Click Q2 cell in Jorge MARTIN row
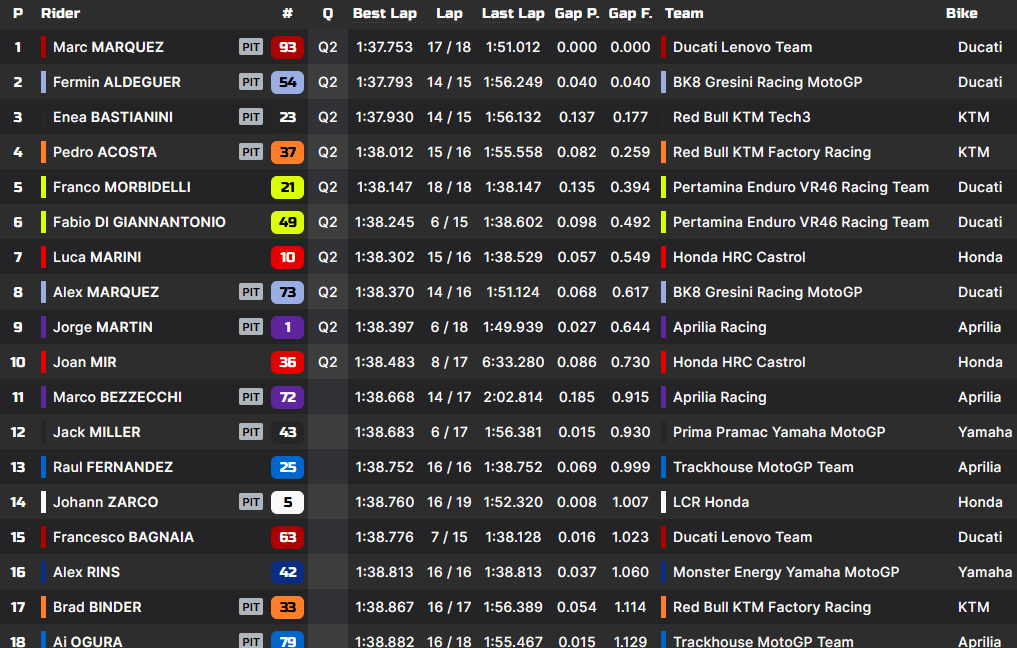Screen dimensions: 1017x648 click(x=328, y=328)
